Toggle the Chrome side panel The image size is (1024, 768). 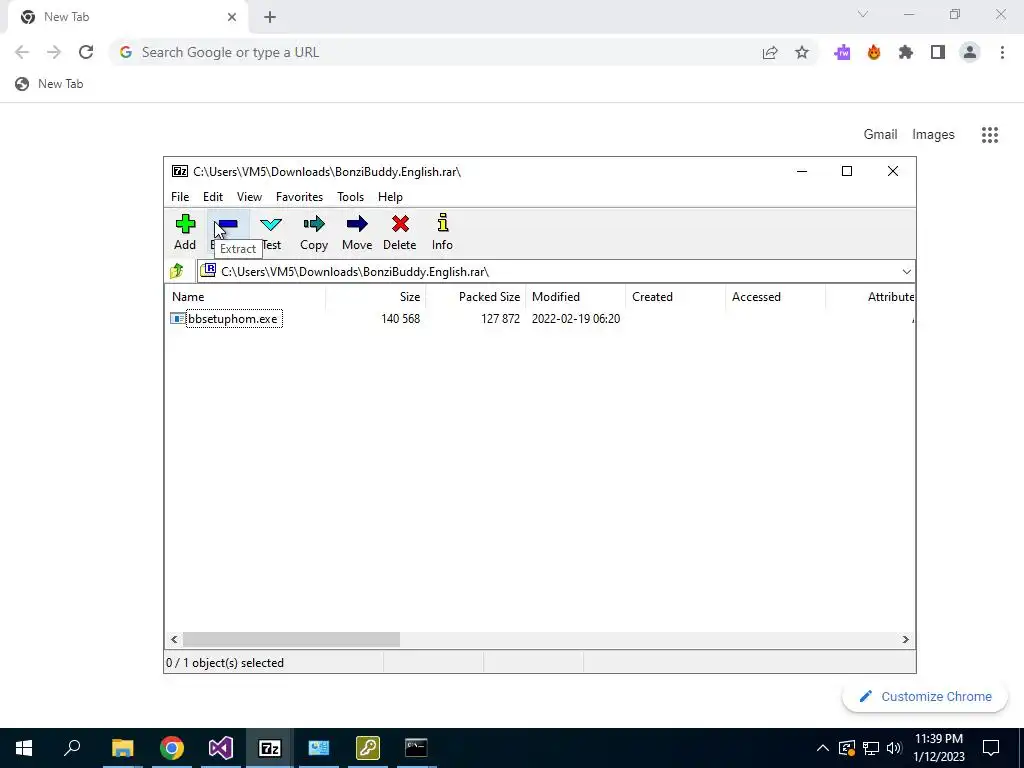[938, 52]
